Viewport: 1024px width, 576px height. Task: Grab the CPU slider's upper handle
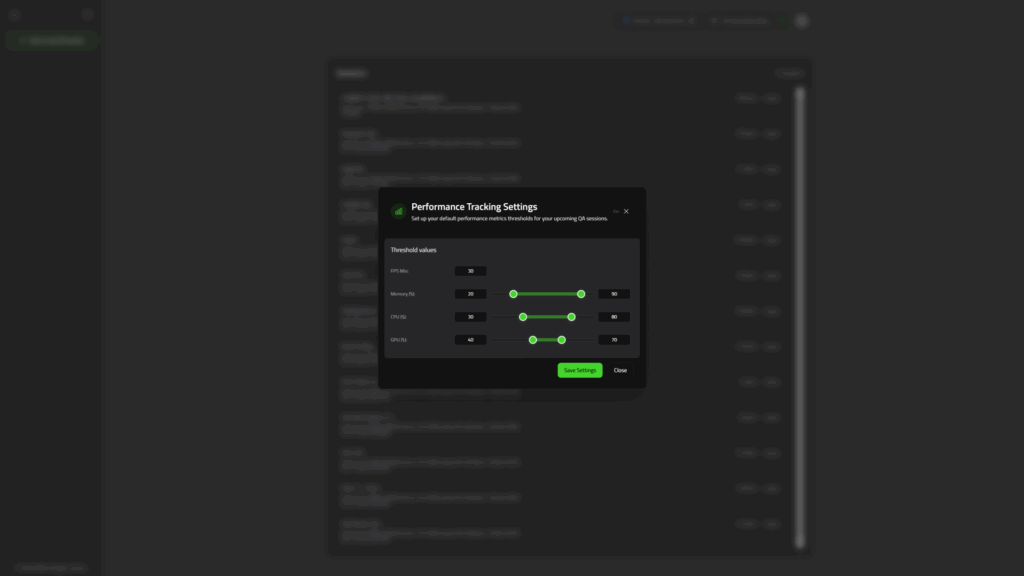[571, 317]
